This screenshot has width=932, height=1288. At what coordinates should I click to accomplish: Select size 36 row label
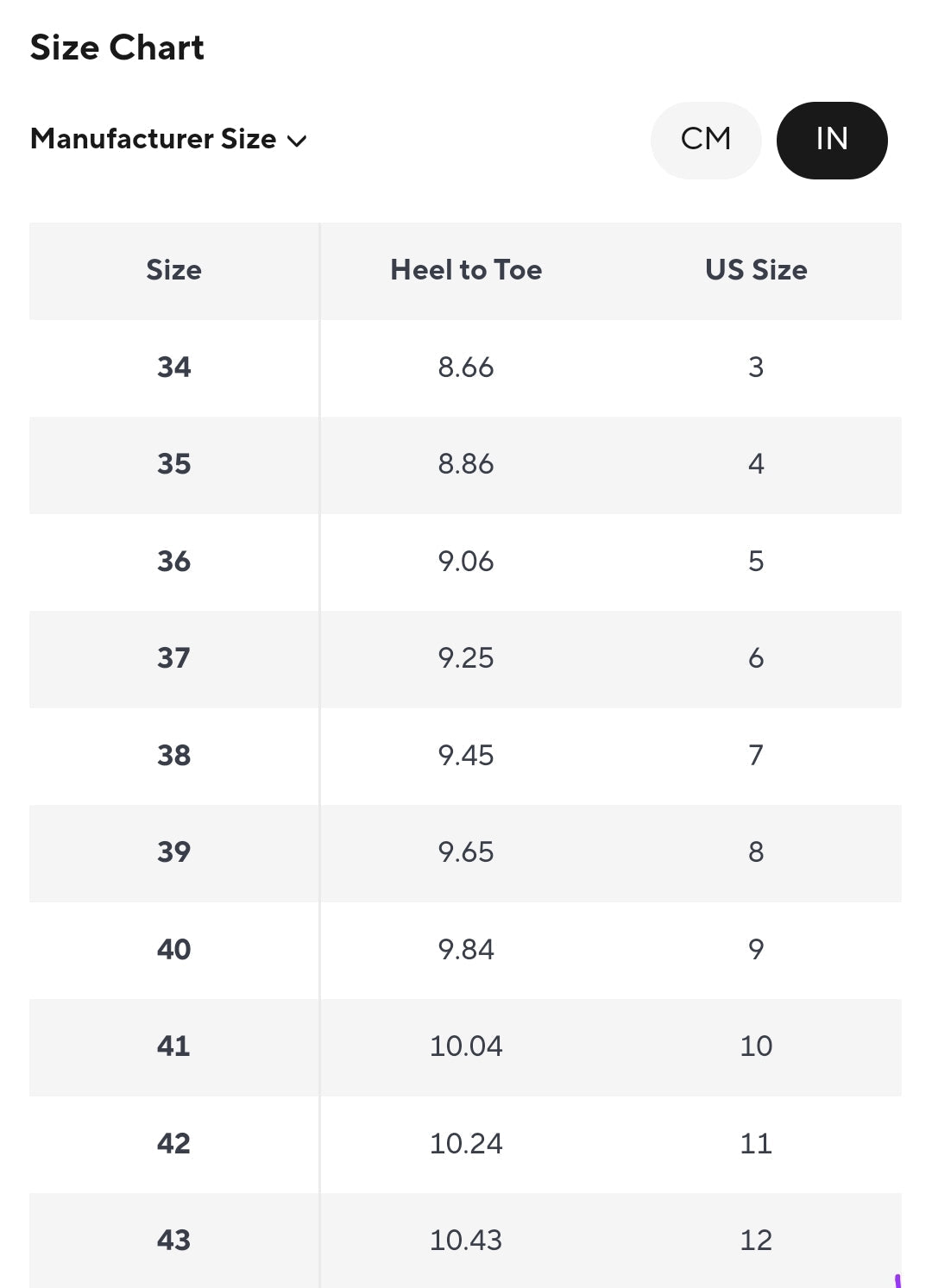[173, 562]
